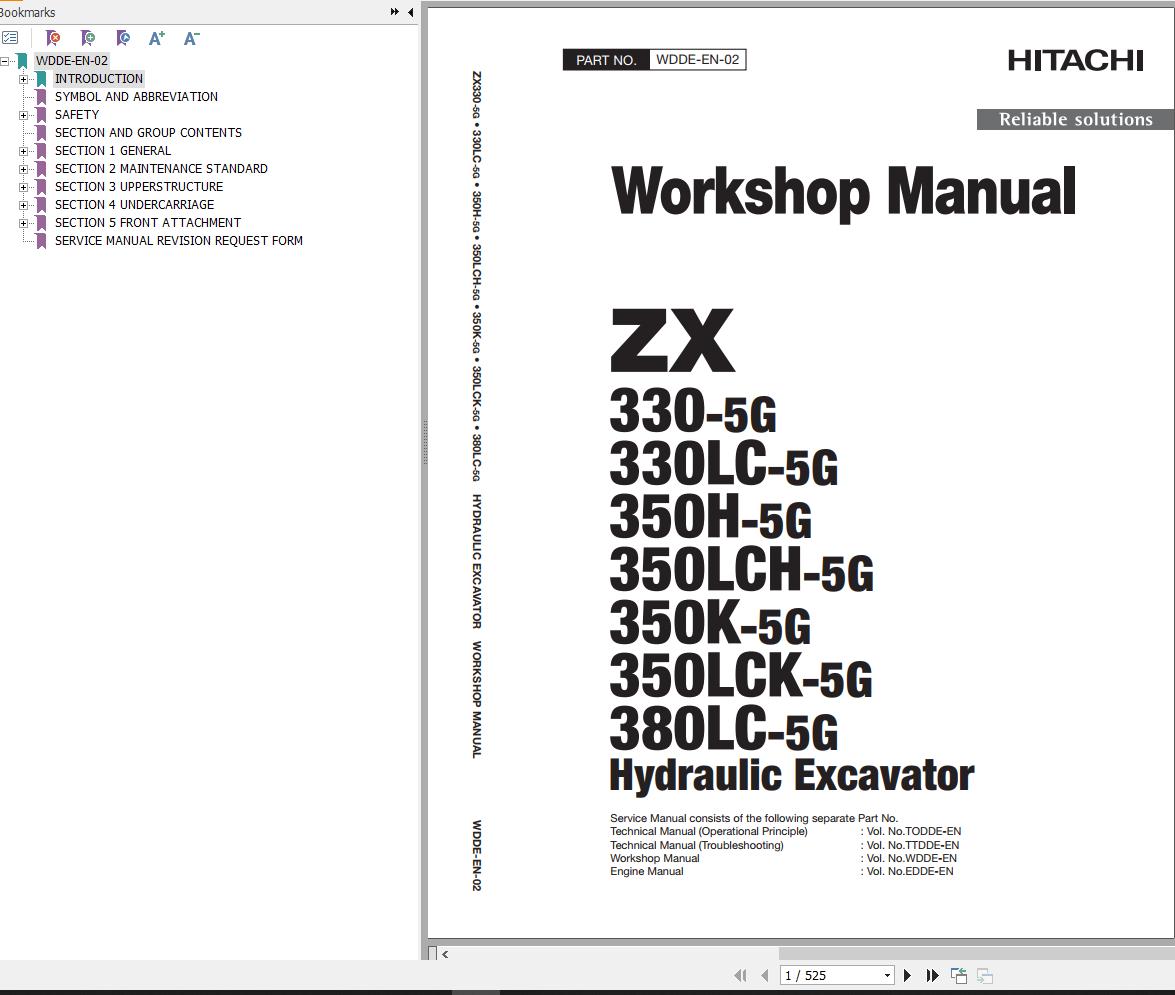
Task: Decrease bookmark text size with A-
Action: coord(191,37)
